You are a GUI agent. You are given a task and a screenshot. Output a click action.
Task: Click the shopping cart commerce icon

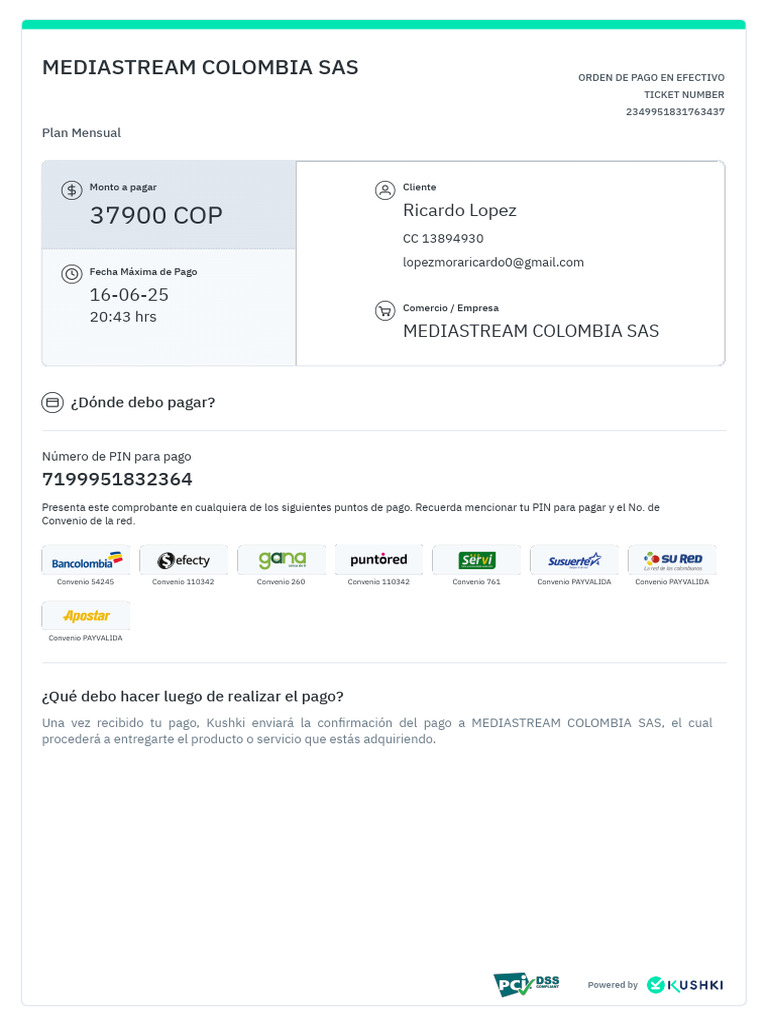click(385, 311)
